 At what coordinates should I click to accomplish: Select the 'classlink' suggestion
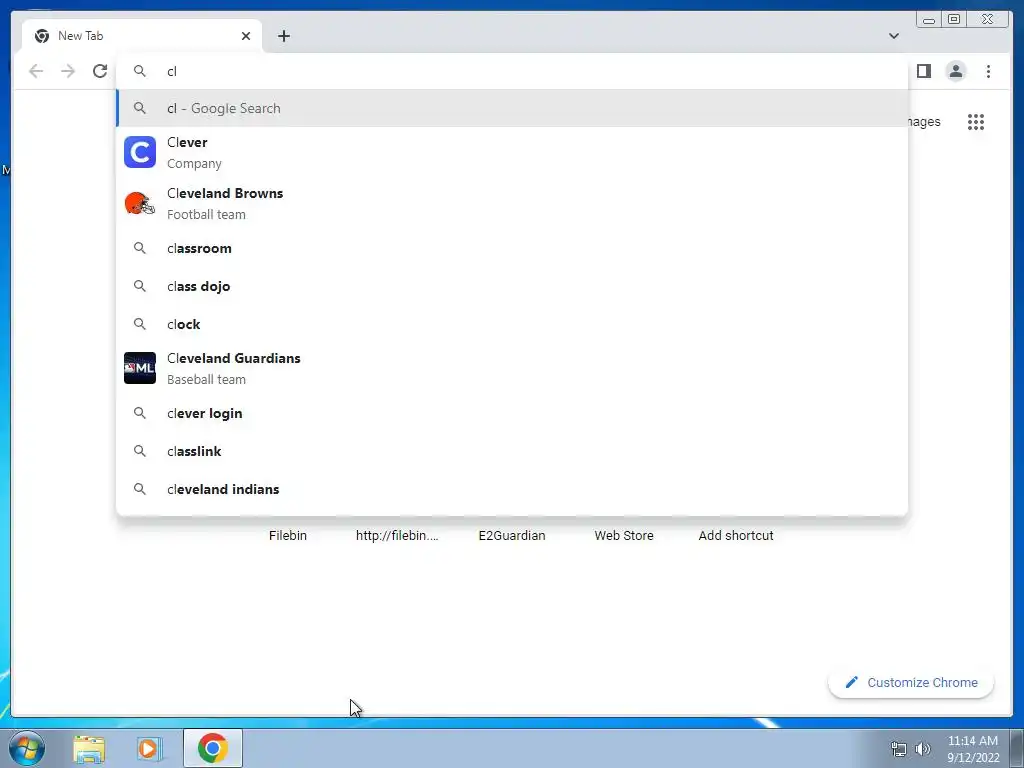tap(512, 451)
